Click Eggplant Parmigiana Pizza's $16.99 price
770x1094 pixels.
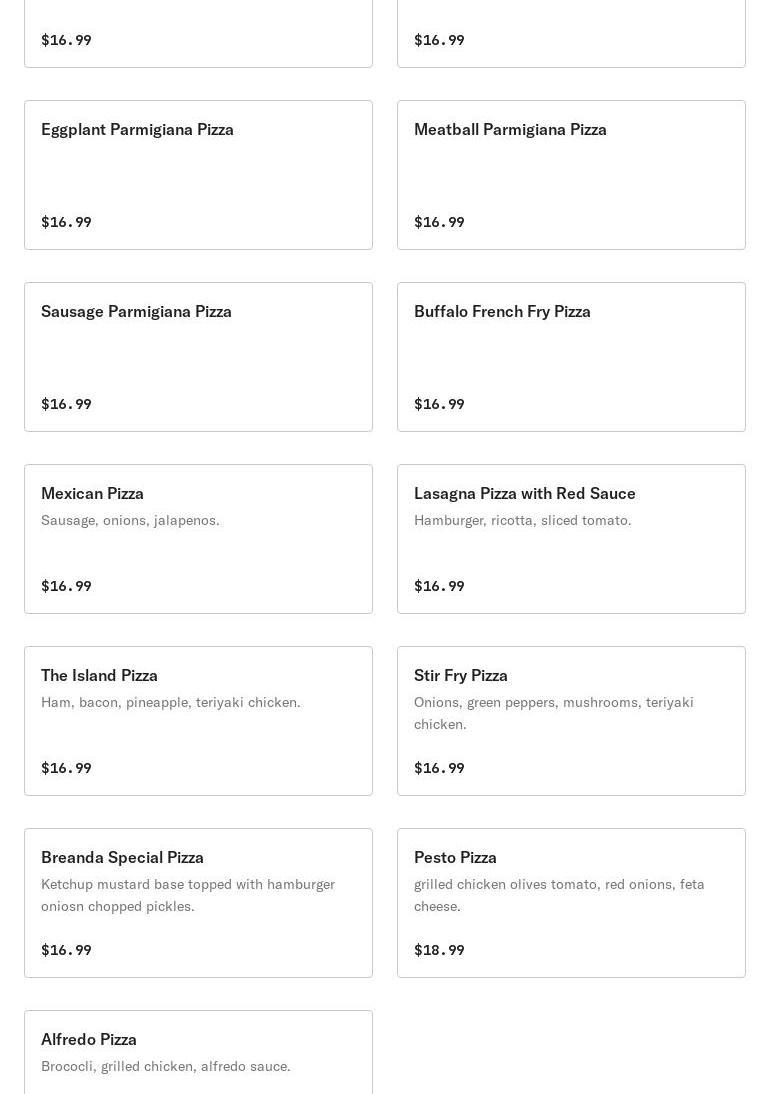(x=66, y=222)
